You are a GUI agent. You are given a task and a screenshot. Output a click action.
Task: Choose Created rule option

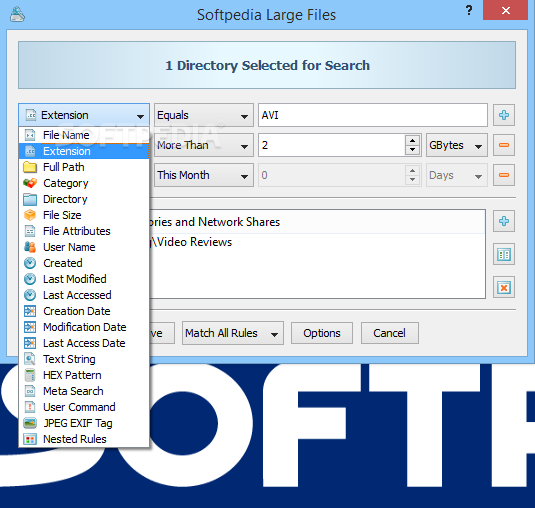tap(84, 263)
